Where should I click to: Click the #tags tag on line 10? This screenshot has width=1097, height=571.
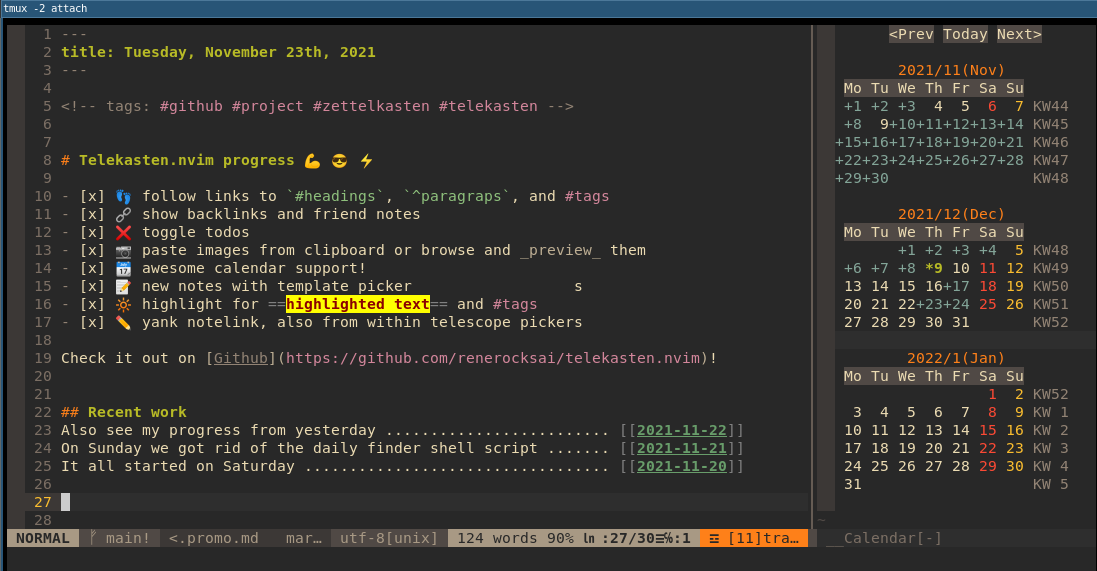click(586, 197)
